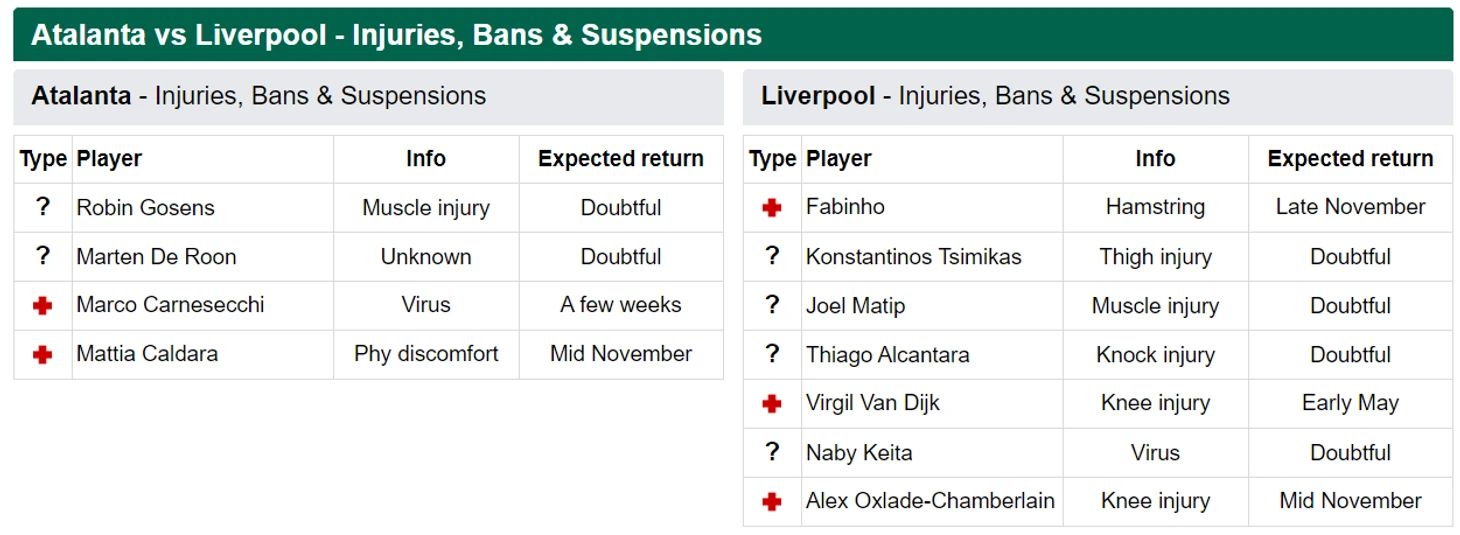Click the question mark beside Robin Gosens
1460x535 pixels.
click(42, 207)
